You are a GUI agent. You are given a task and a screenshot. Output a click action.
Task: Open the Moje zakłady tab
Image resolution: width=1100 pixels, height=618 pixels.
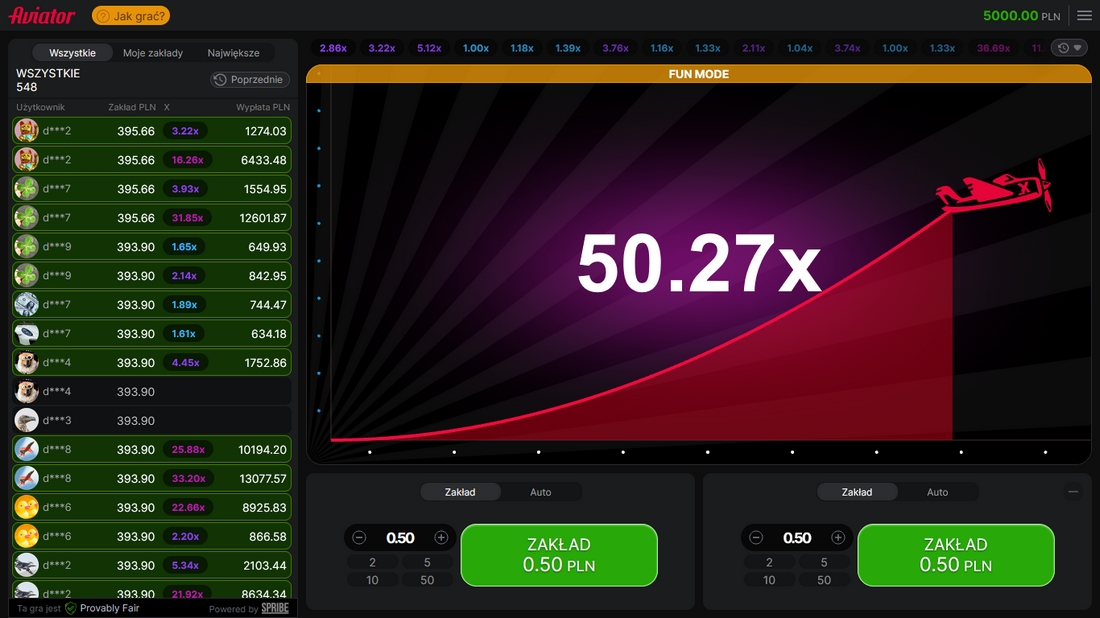point(153,53)
